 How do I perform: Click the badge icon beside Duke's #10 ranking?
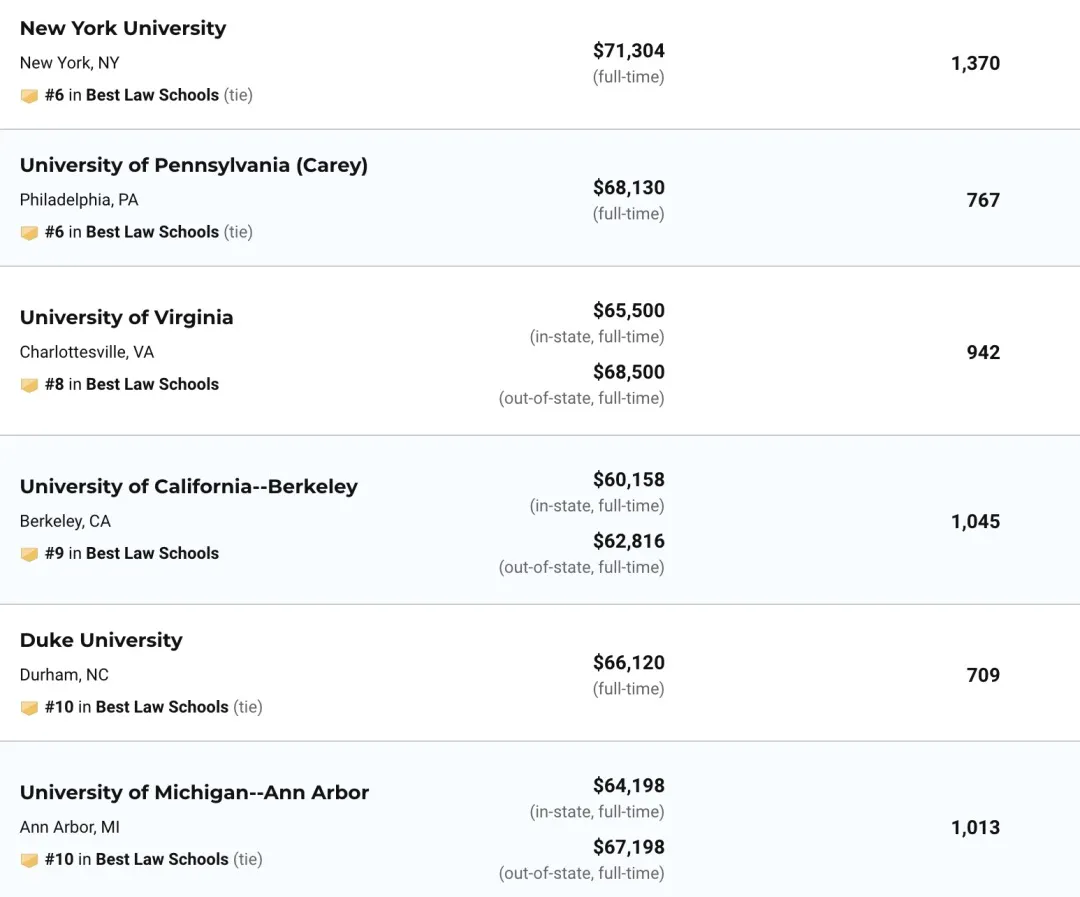tap(29, 708)
